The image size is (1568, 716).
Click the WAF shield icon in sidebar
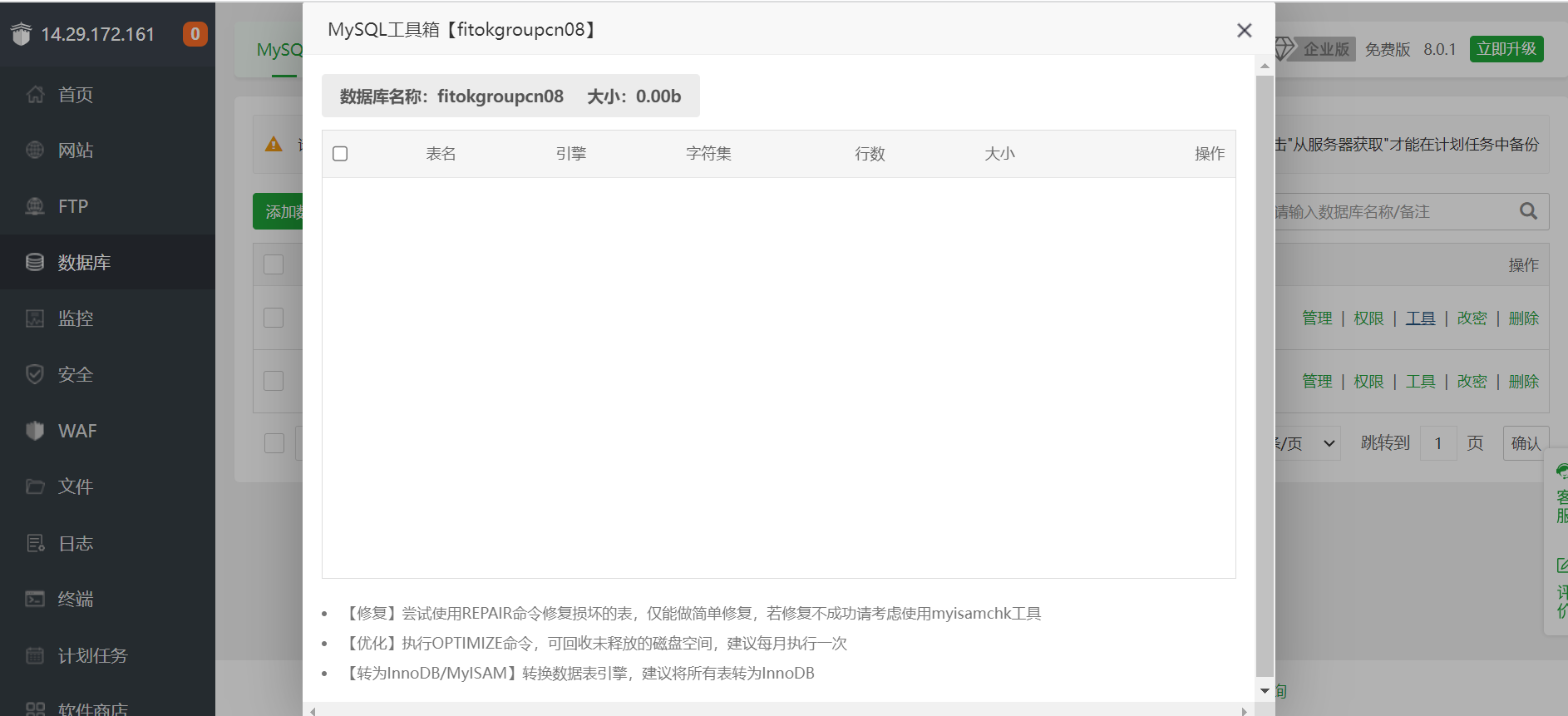tap(35, 431)
